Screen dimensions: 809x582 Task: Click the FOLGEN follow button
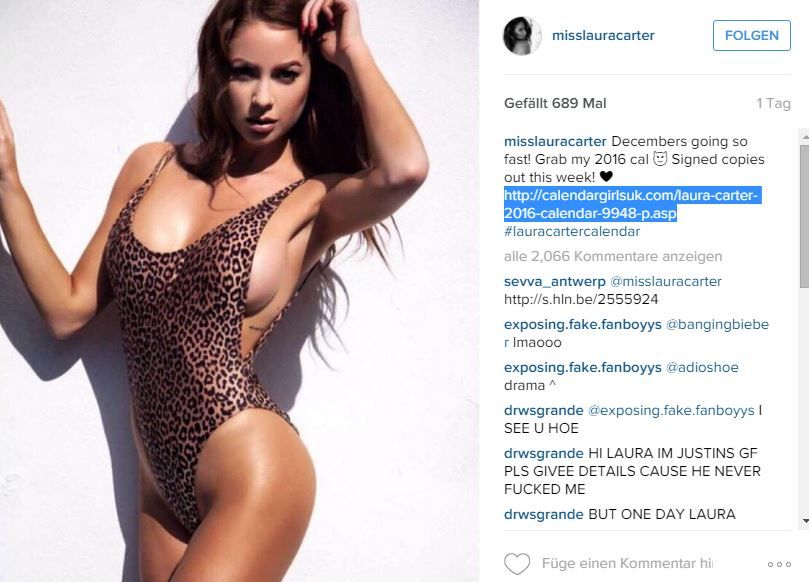pyautogui.click(x=752, y=36)
